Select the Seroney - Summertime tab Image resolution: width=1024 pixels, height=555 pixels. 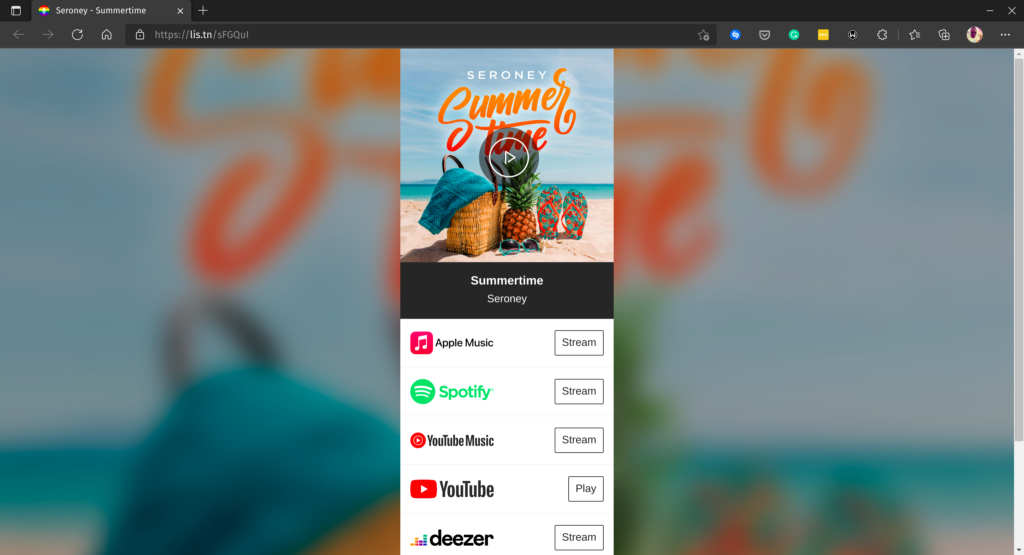[x=111, y=10]
